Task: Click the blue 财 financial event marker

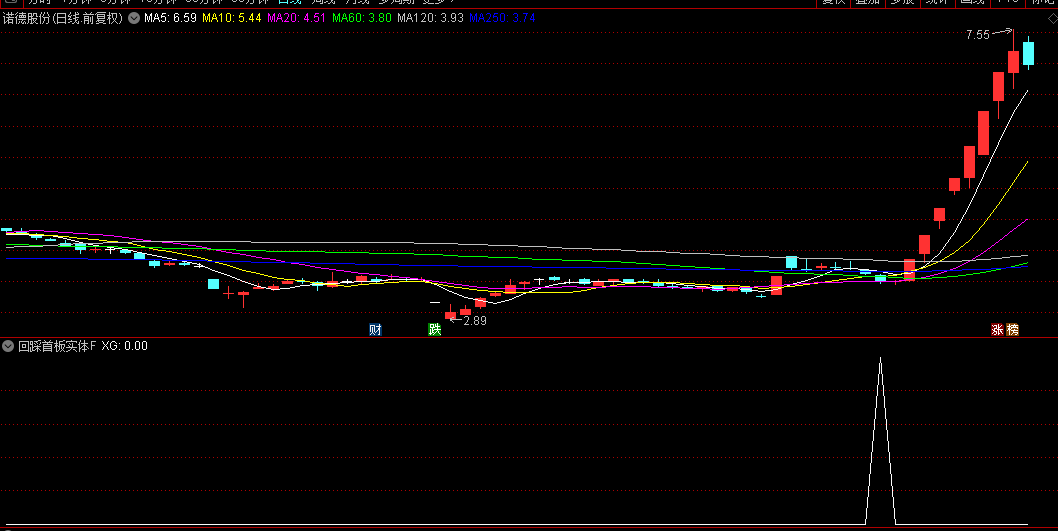Action: pyautogui.click(x=376, y=329)
